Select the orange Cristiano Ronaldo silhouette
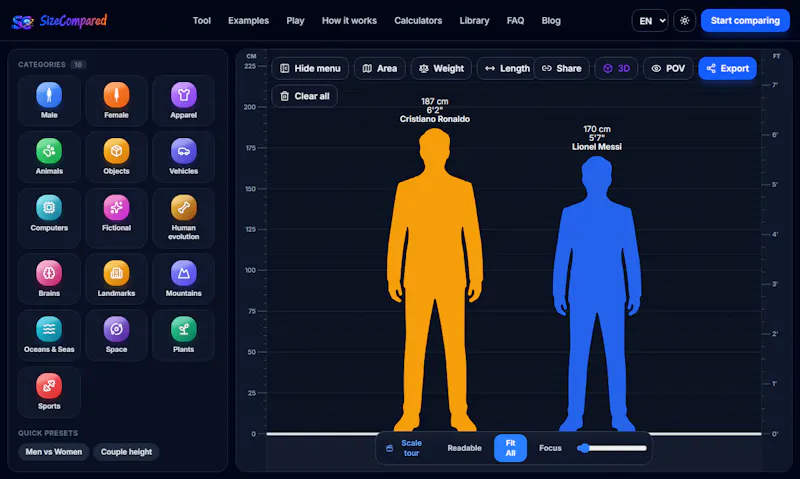Viewport: 800px width, 479px height. [x=435, y=280]
